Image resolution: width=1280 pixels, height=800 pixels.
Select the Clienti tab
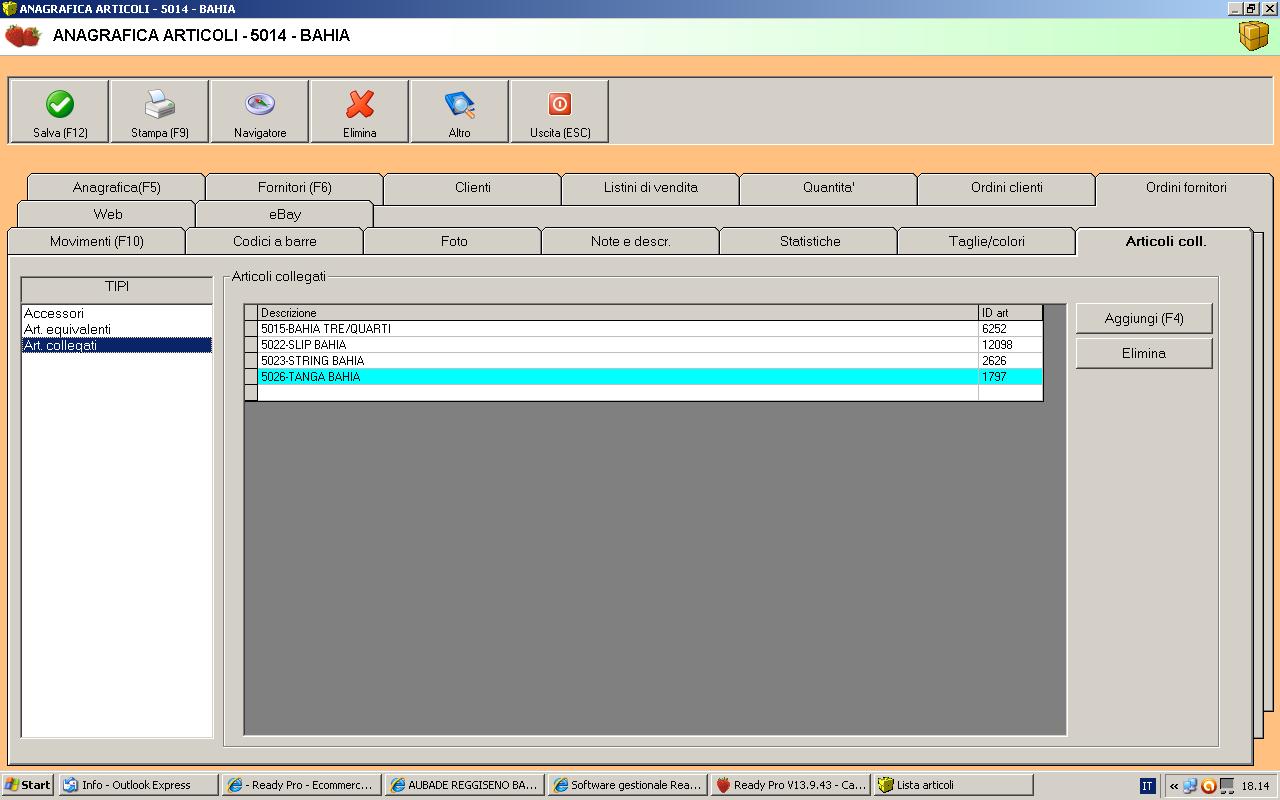(x=473, y=187)
